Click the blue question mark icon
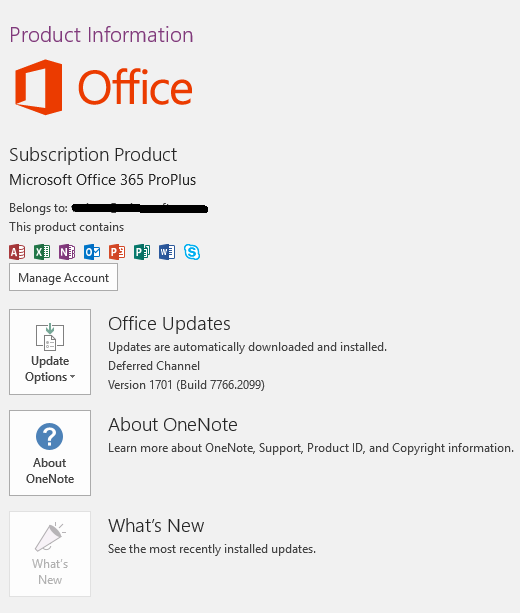 tap(49, 436)
